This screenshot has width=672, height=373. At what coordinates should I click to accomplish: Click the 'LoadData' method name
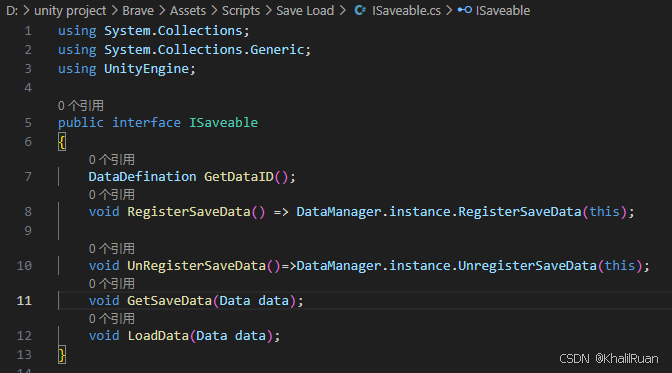(158, 336)
